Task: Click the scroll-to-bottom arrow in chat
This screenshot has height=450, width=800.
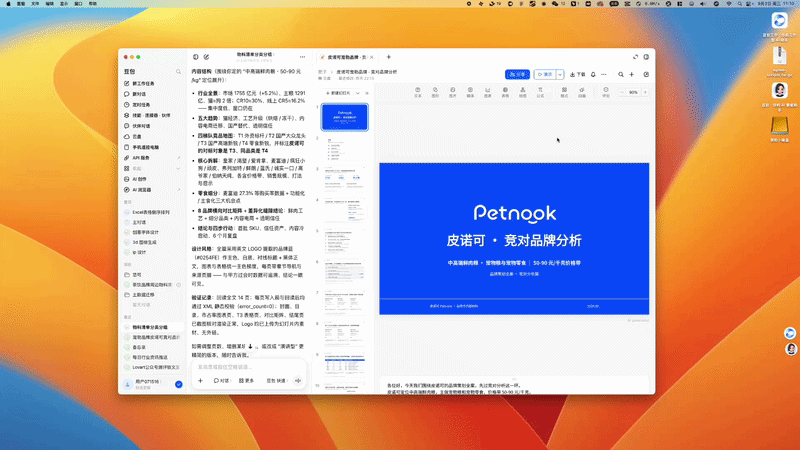Action: pyautogui.click(x=250, y=346)
